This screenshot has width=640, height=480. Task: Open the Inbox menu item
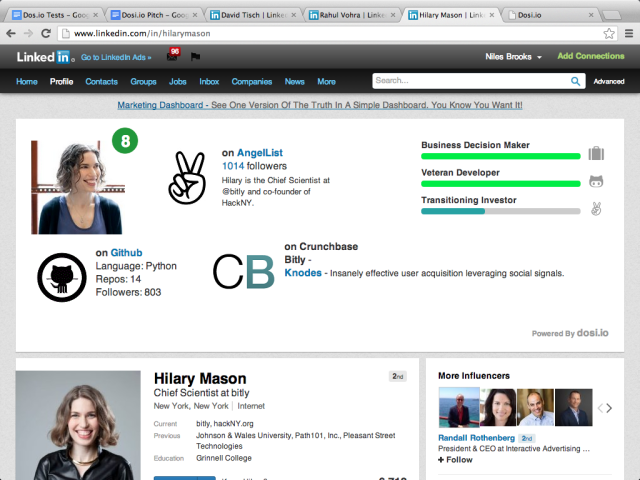(x=209, y=82)
